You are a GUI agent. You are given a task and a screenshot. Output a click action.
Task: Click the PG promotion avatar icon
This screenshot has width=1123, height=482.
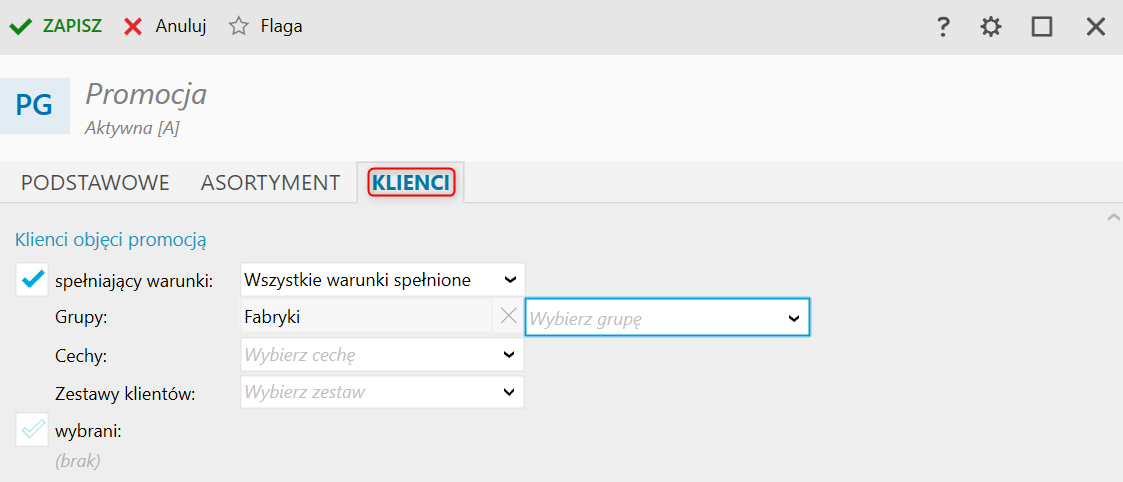click(35, 105)
